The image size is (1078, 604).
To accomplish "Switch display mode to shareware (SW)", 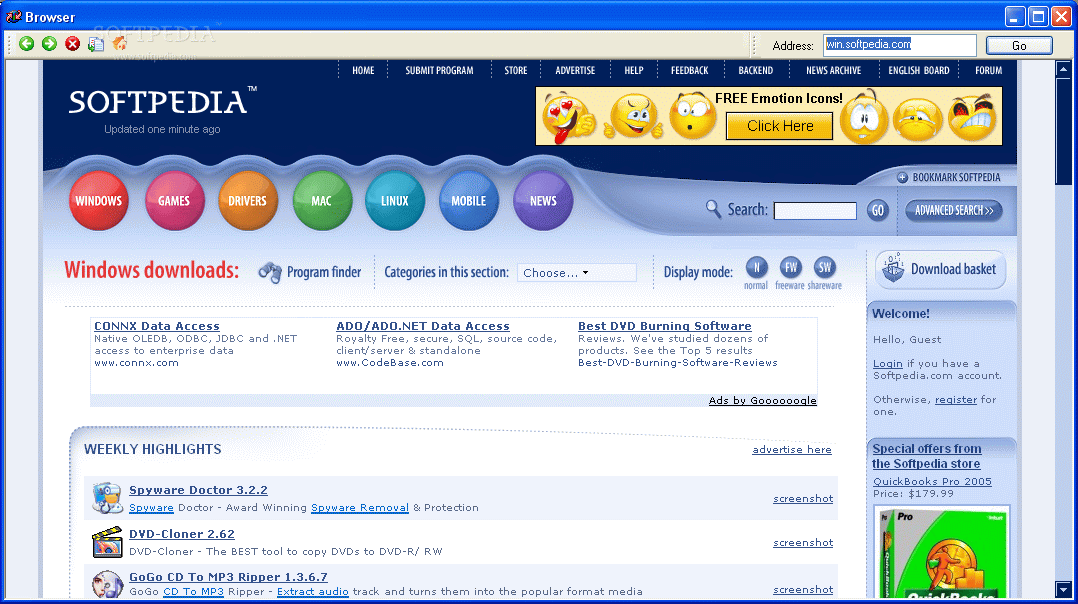I will pyautogui.click(x=824, y=268).
